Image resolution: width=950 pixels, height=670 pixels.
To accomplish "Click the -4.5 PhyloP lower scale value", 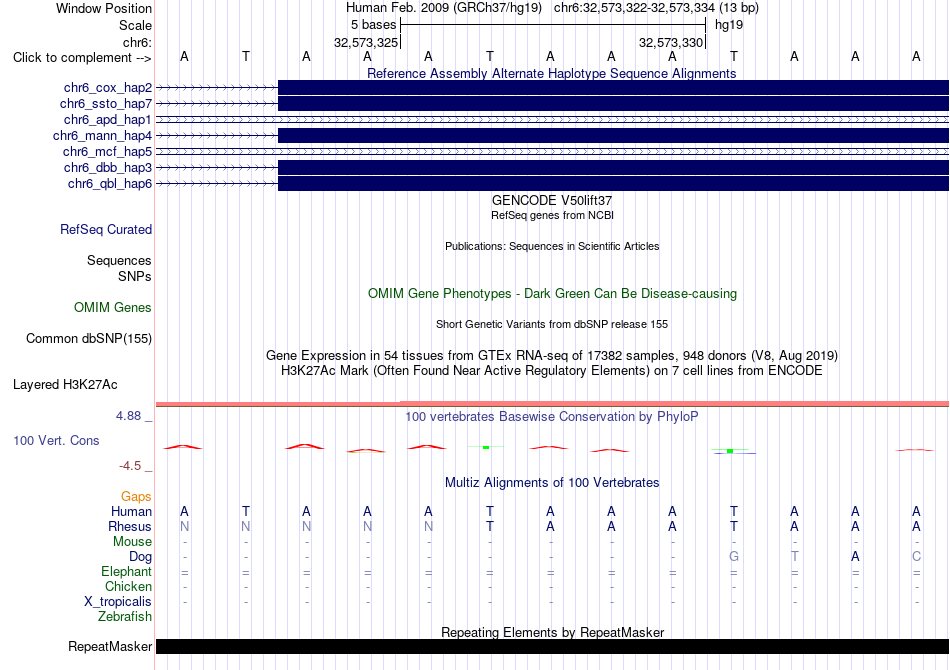I will click(130, 466).
